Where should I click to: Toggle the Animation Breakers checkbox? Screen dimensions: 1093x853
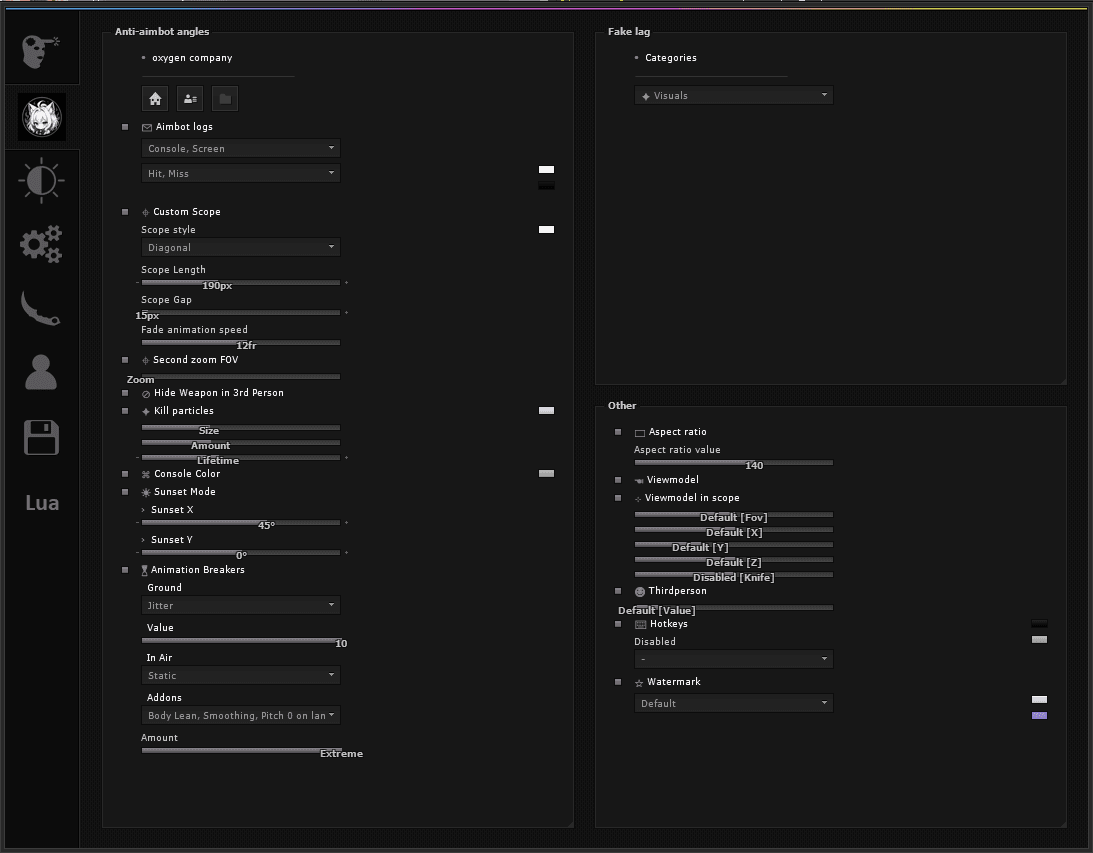click(125, 570)
